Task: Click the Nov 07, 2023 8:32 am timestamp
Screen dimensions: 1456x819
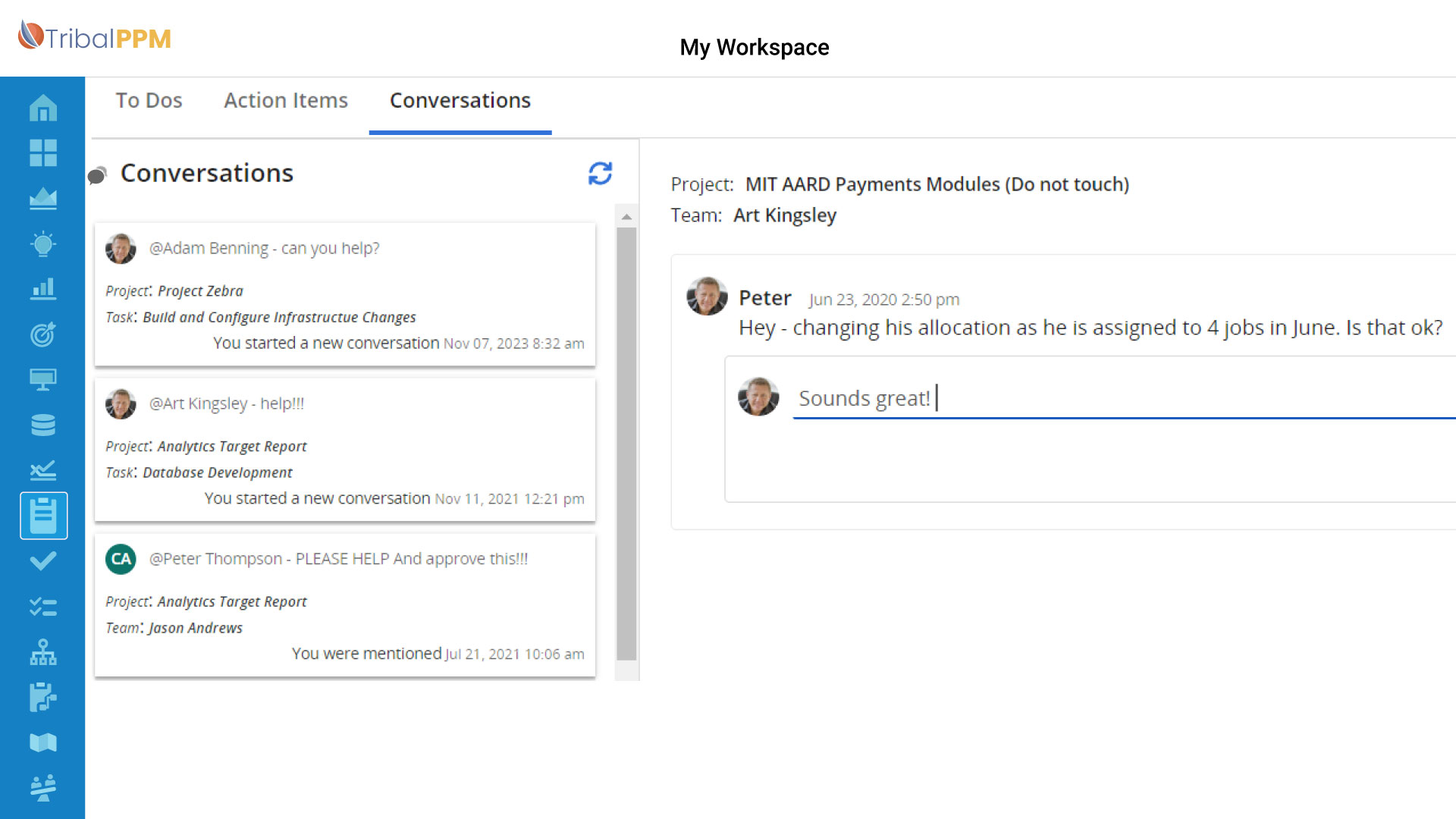Action: (x=513, y=344)
